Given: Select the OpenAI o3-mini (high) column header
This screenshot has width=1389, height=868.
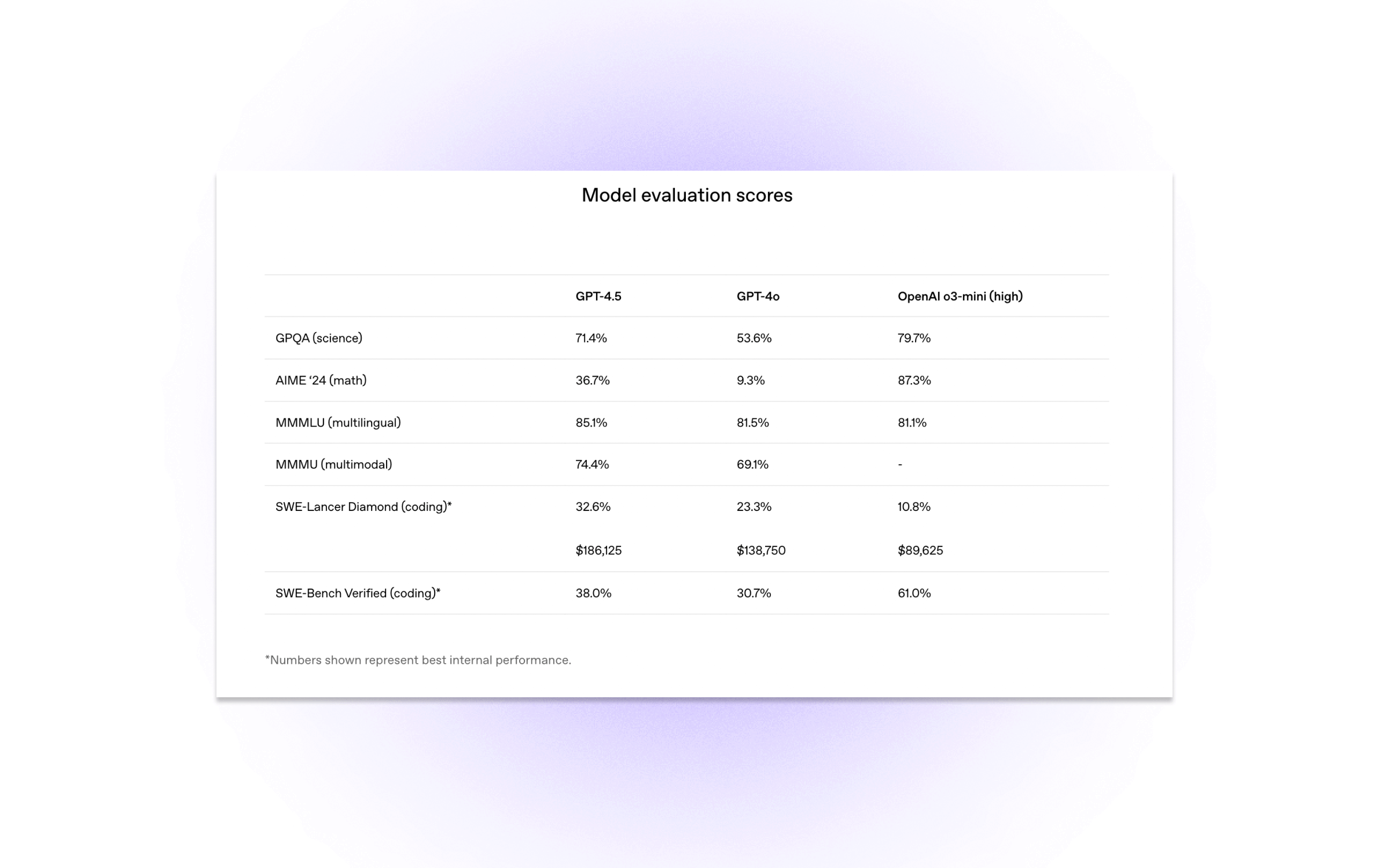Looking at the screenshot, I should point(960,296).
